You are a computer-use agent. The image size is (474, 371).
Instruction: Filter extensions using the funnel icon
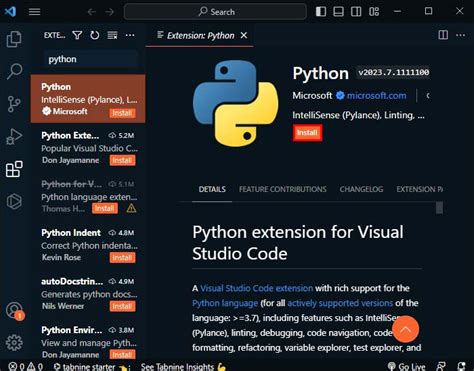pyautogui.click(x=77, y=35)
